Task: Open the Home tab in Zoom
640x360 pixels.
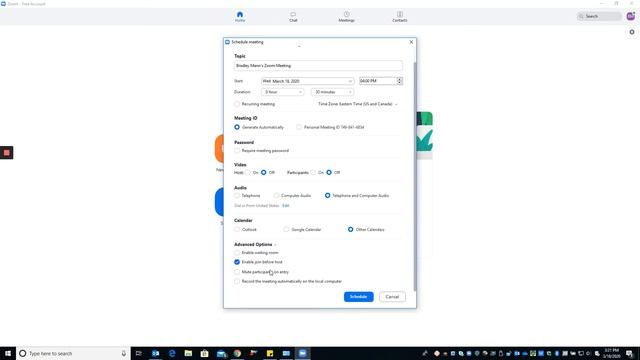Action: [x=240, y=16]
